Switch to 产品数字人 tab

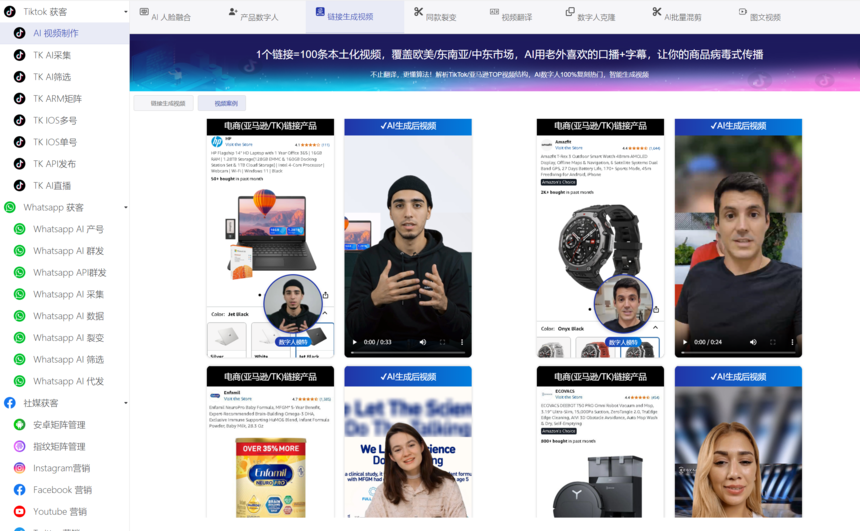[x=253, y=16]
